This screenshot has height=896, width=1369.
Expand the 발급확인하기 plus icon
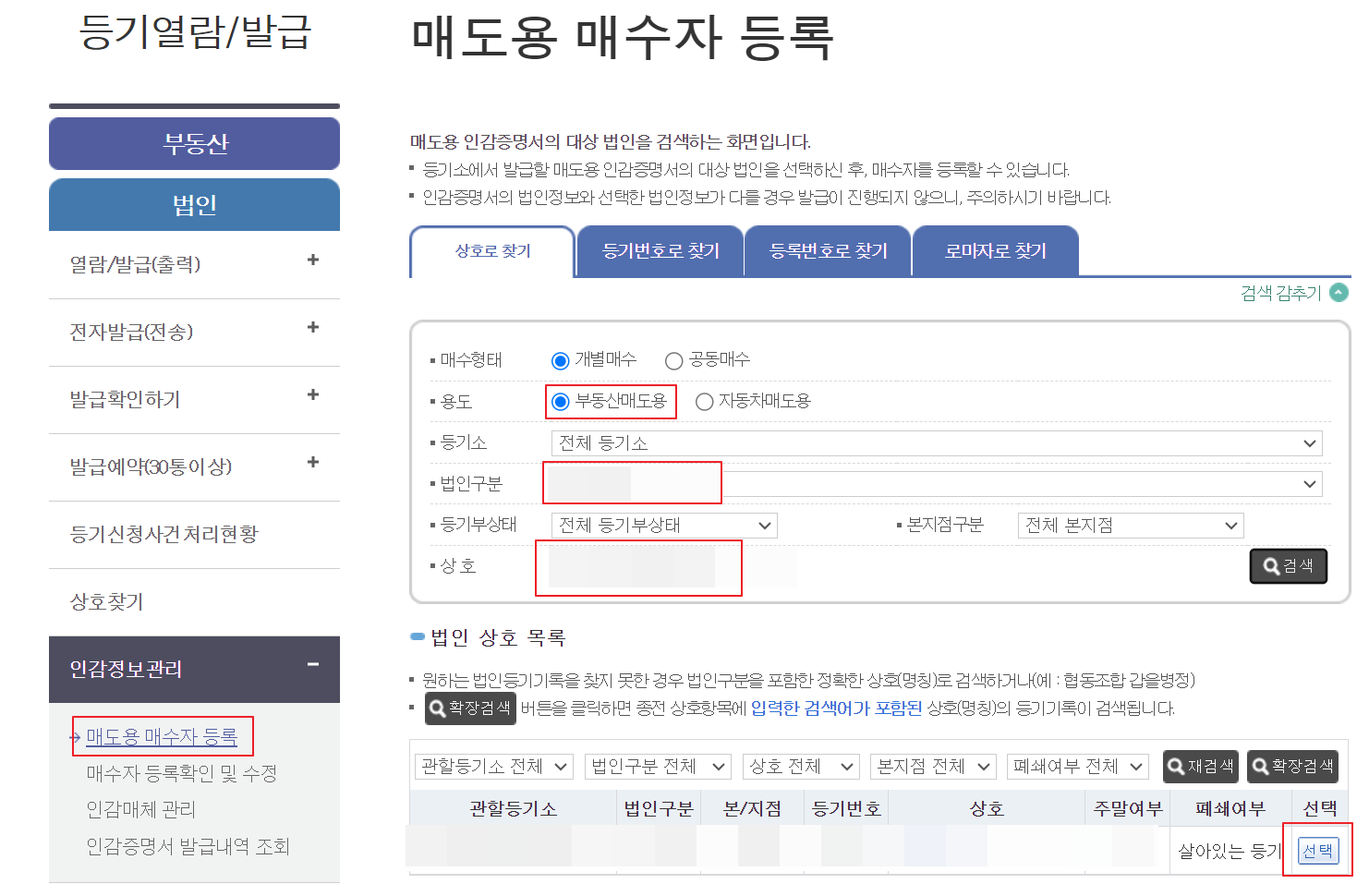(313, 395)
